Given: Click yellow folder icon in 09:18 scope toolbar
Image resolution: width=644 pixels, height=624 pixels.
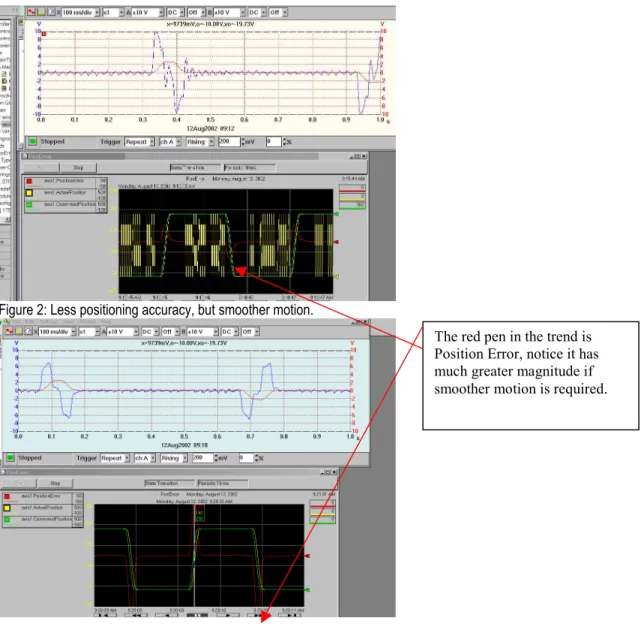Looking at the screenshot, I should 18,332.
